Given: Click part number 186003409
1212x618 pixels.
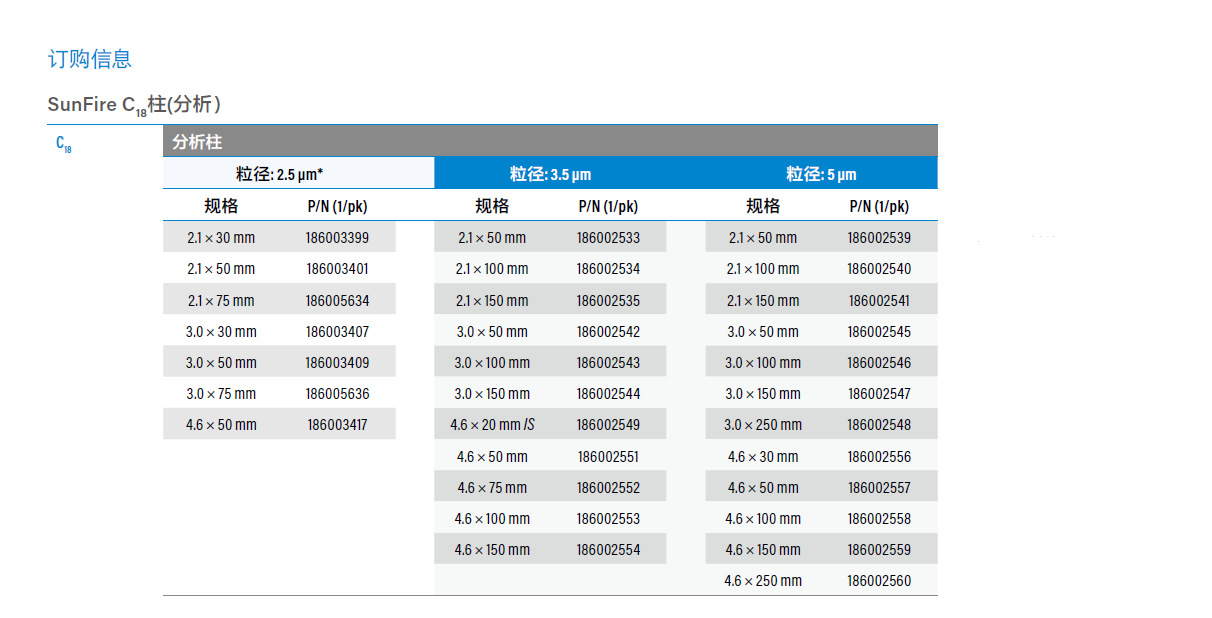Looking at the screenshot, I should tap(337, 362).
